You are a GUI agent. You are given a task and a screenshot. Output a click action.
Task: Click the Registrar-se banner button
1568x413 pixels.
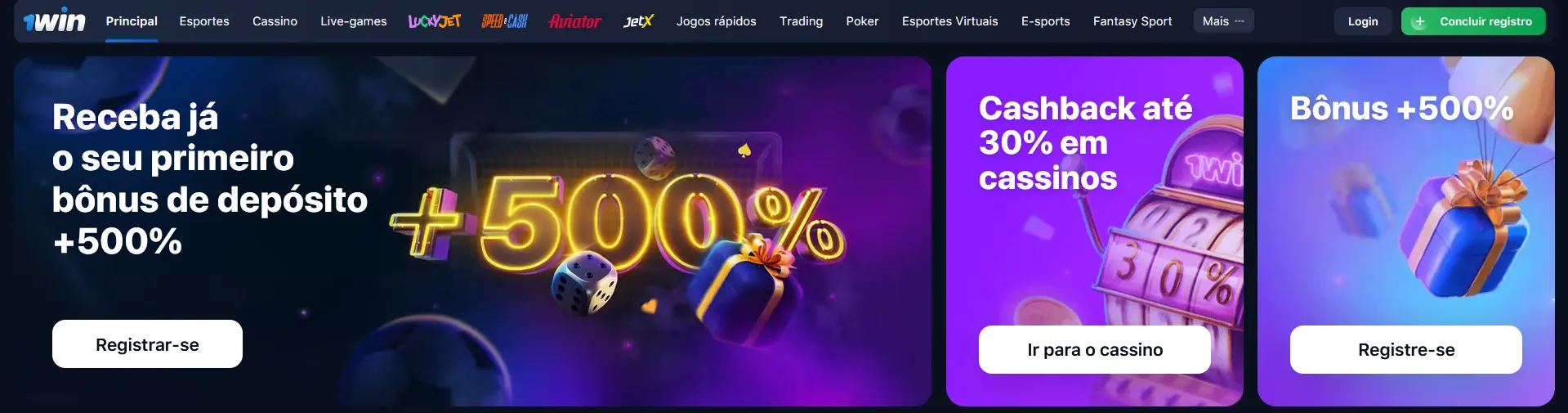pyautogui.click(x=147, y=344)
